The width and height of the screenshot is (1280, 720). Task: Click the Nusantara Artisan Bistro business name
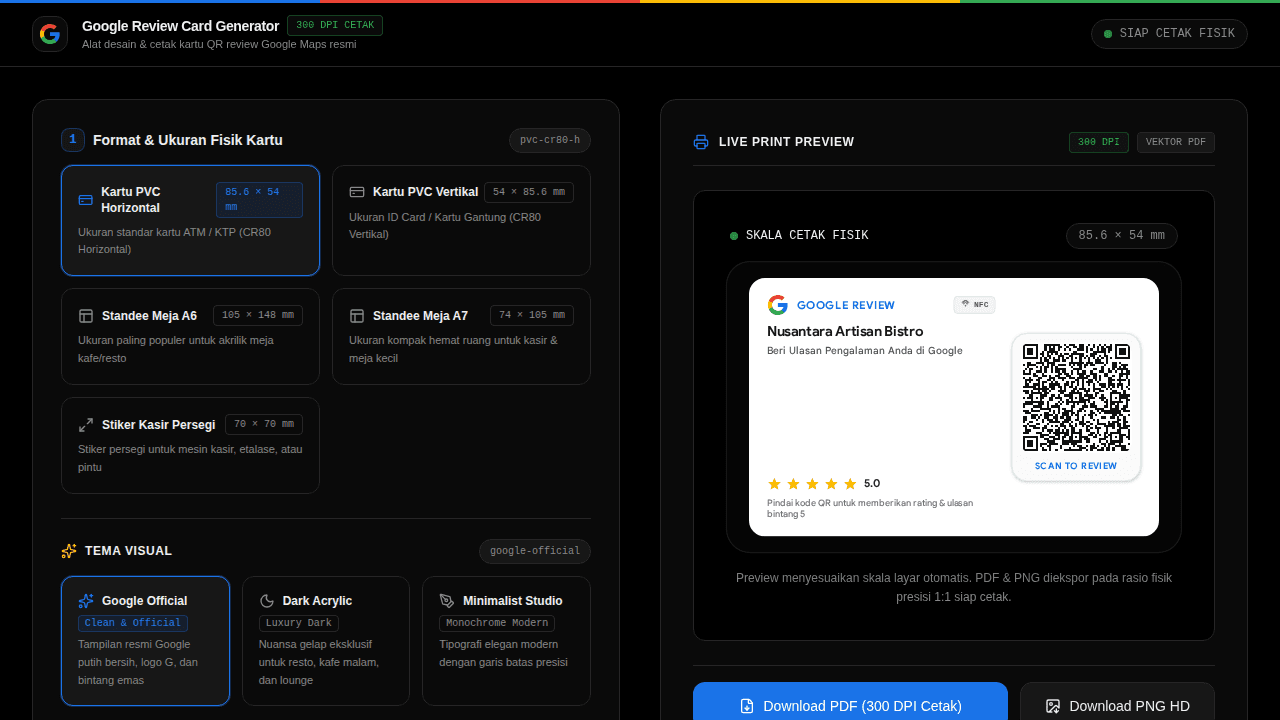click(x=845, y=331)
